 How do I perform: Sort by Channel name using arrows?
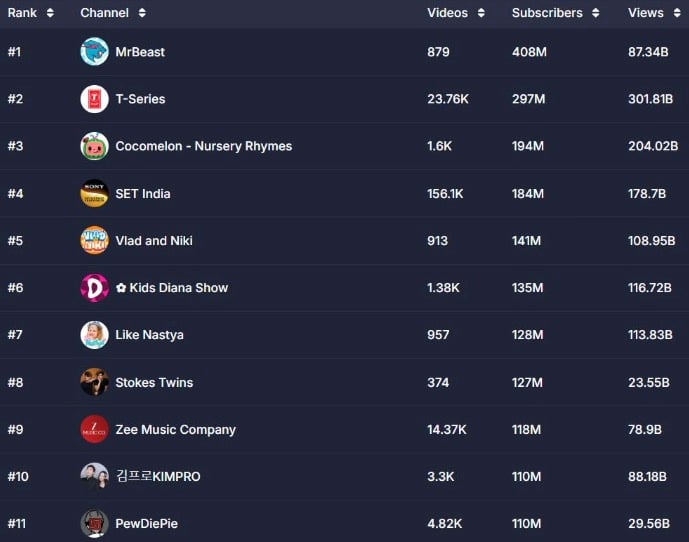(142, 13)
